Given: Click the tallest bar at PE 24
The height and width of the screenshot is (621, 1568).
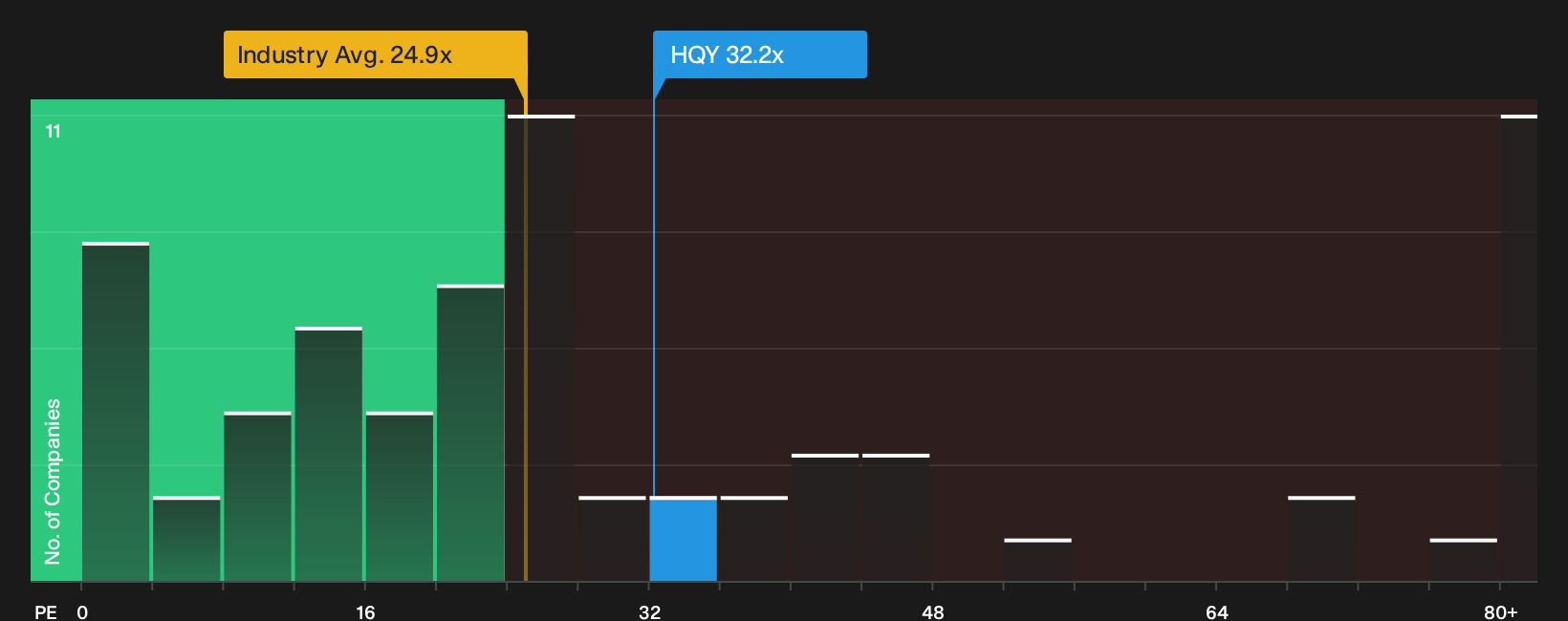Looking at the screenshot, I should click(541, 348).
